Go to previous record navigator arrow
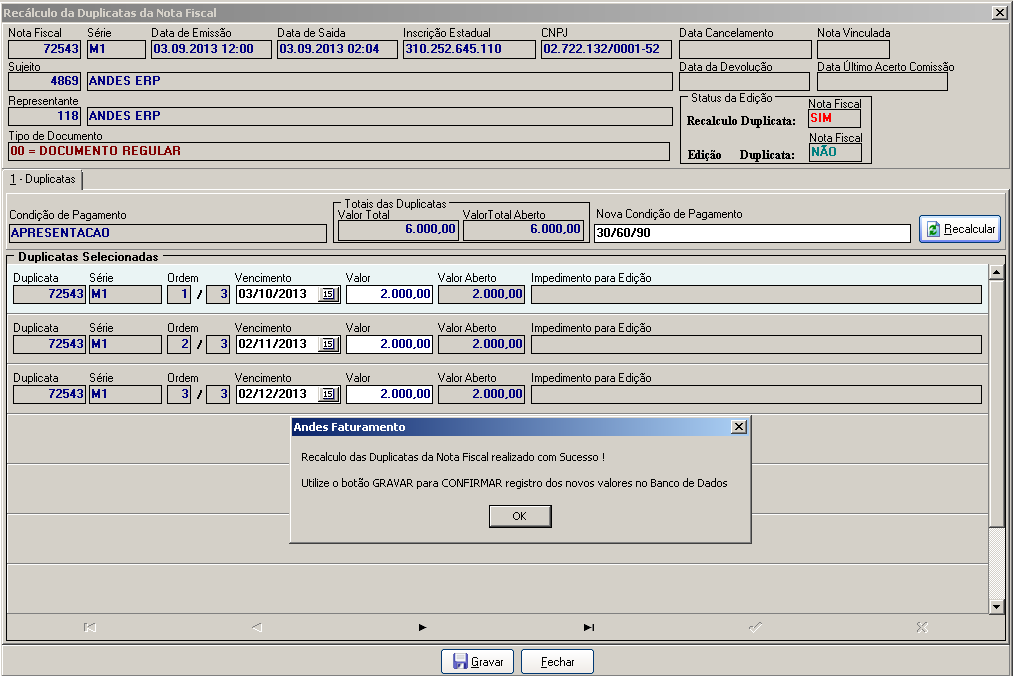 pos(256,627)
